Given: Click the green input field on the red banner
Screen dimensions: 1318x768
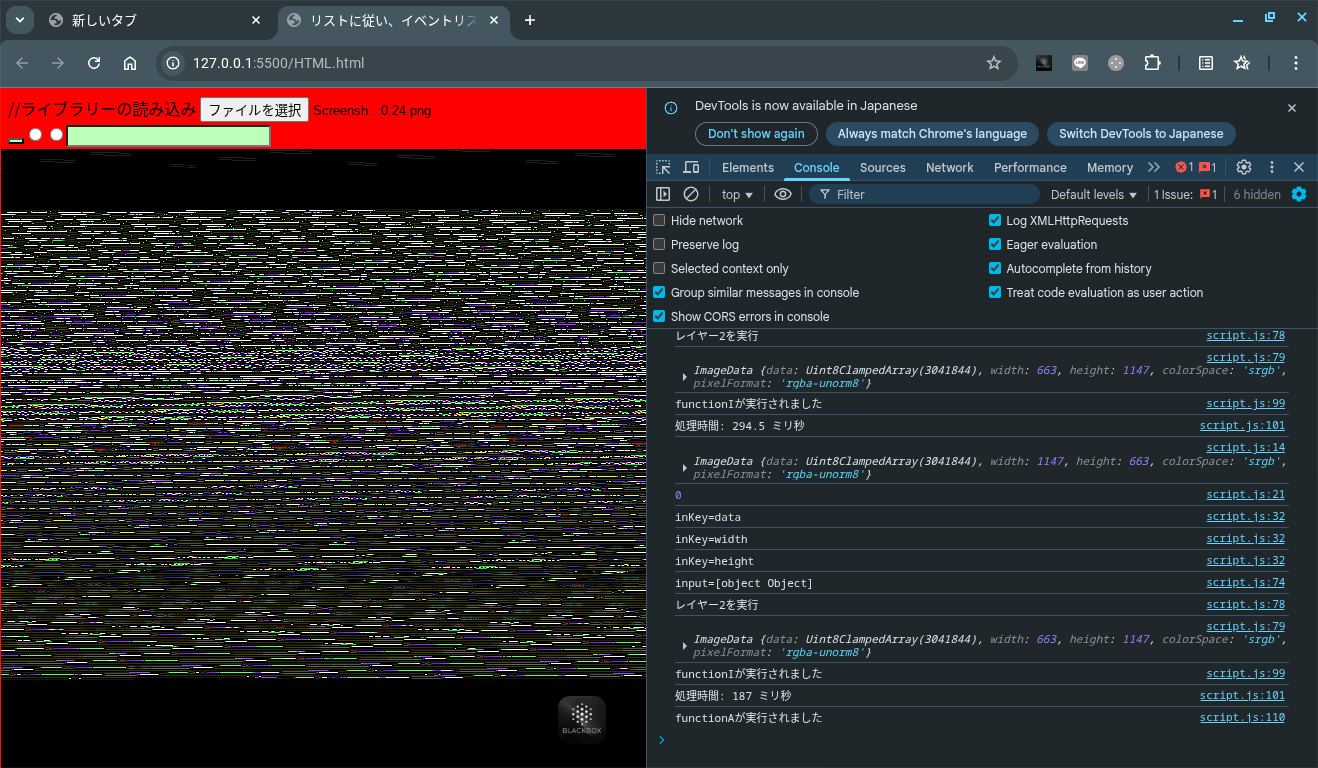Looking at the screenshot, I should (x=168, y=135).
